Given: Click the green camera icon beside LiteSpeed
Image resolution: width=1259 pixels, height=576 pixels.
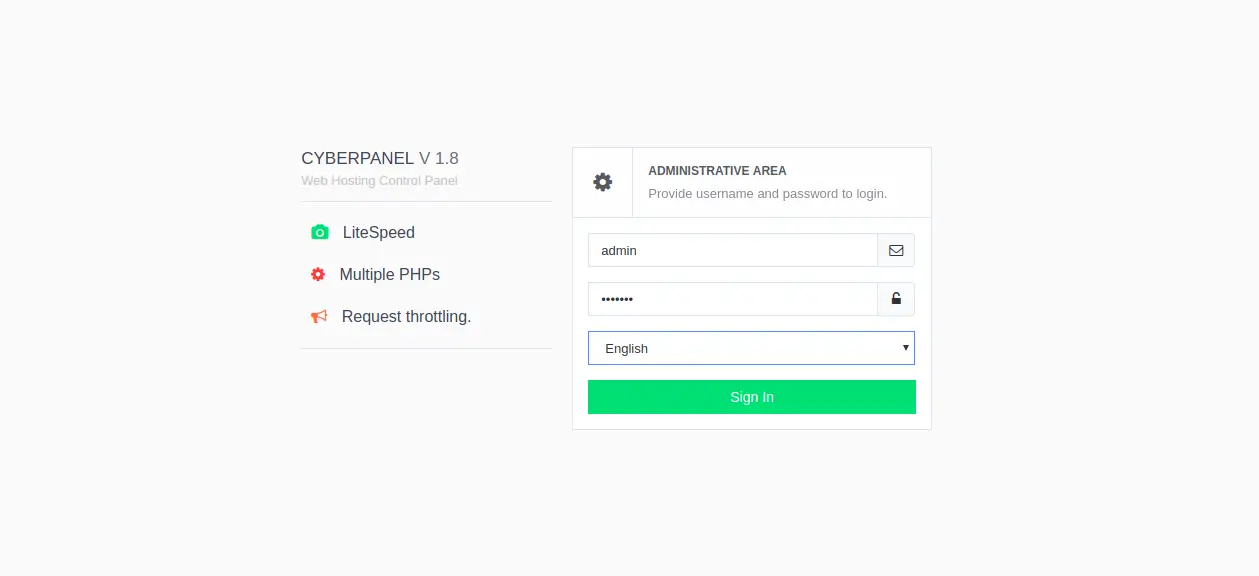Looking at the screenshot, I should [320, 232].
